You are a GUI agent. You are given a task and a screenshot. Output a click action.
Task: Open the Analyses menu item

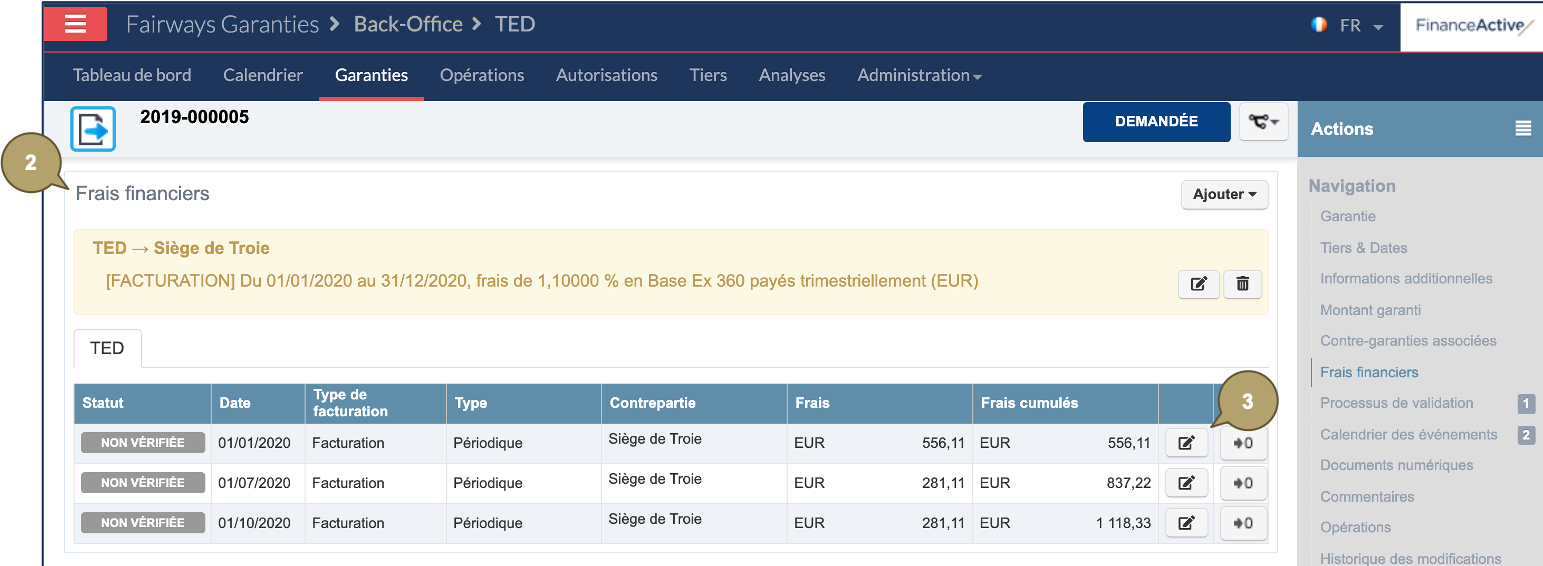point(792,75)
